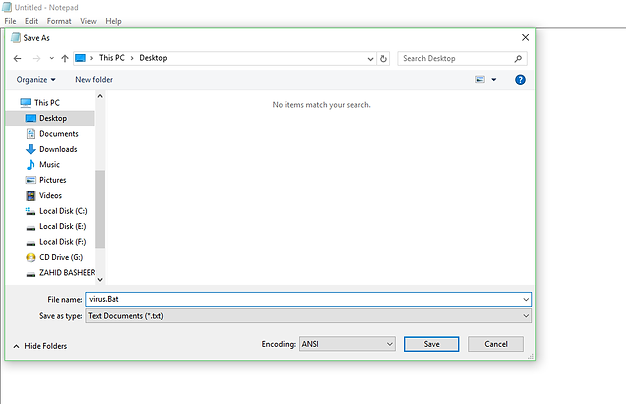The height and width of the screenshot is (404, 626).
Task: Click the navigation pane scrollbar thumb
Action: (x=100, y=209)
